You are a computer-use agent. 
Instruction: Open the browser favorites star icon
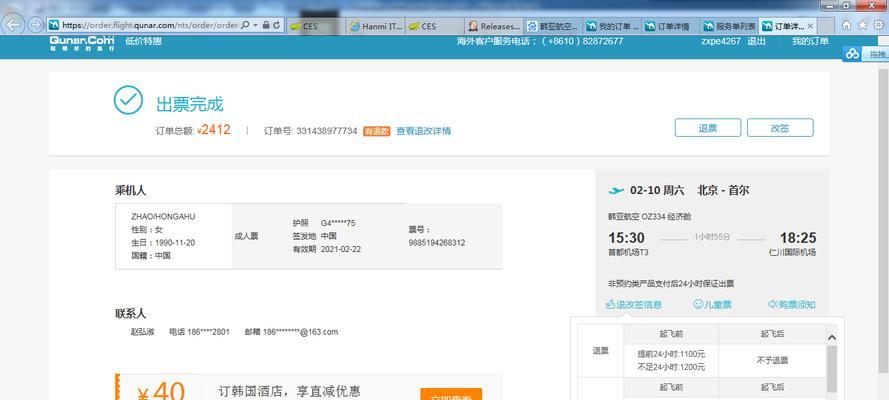point(861,25)
